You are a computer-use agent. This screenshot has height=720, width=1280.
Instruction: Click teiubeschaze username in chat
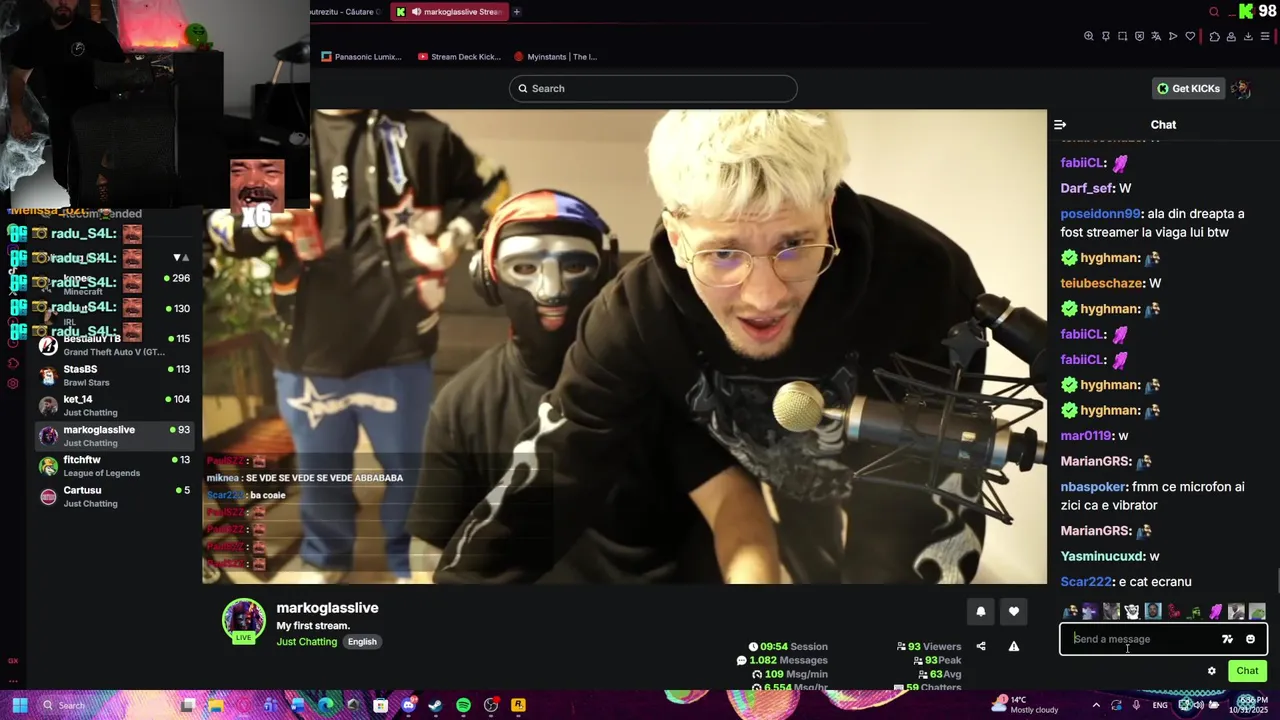(1101, 283)
